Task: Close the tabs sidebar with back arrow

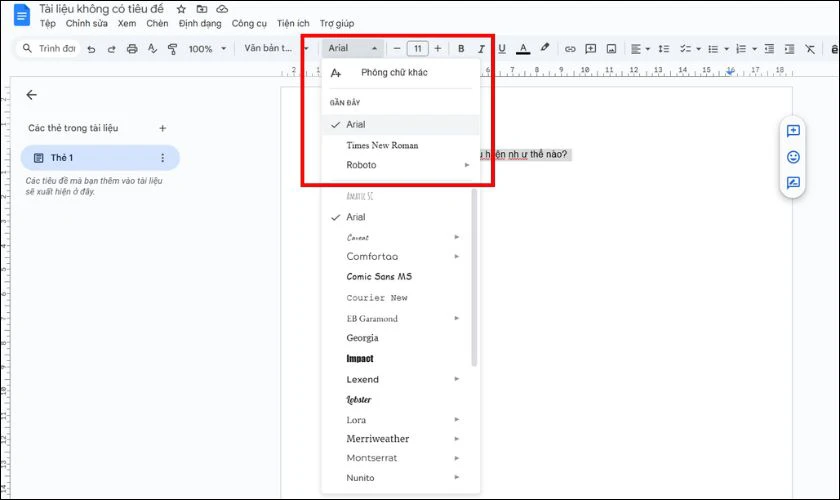Action: tap(32, 95)
